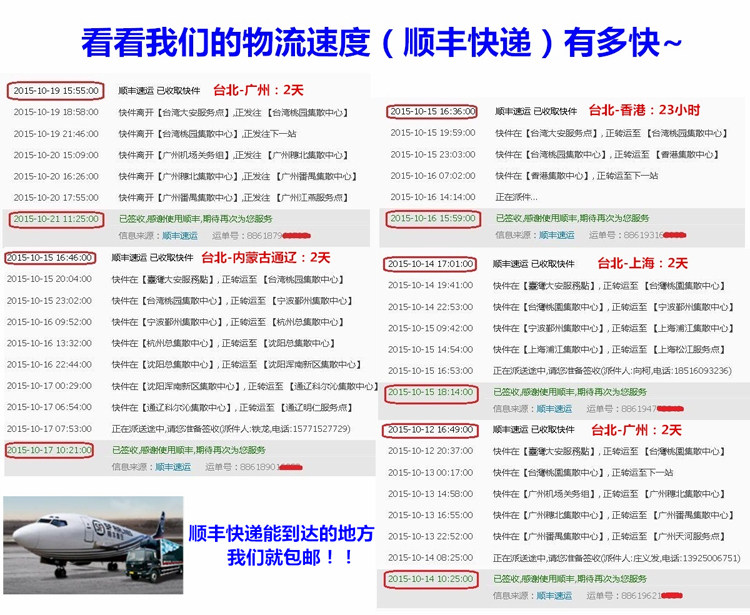Click the row dated 2015-10-15 23:02:00

coord(180,301)
